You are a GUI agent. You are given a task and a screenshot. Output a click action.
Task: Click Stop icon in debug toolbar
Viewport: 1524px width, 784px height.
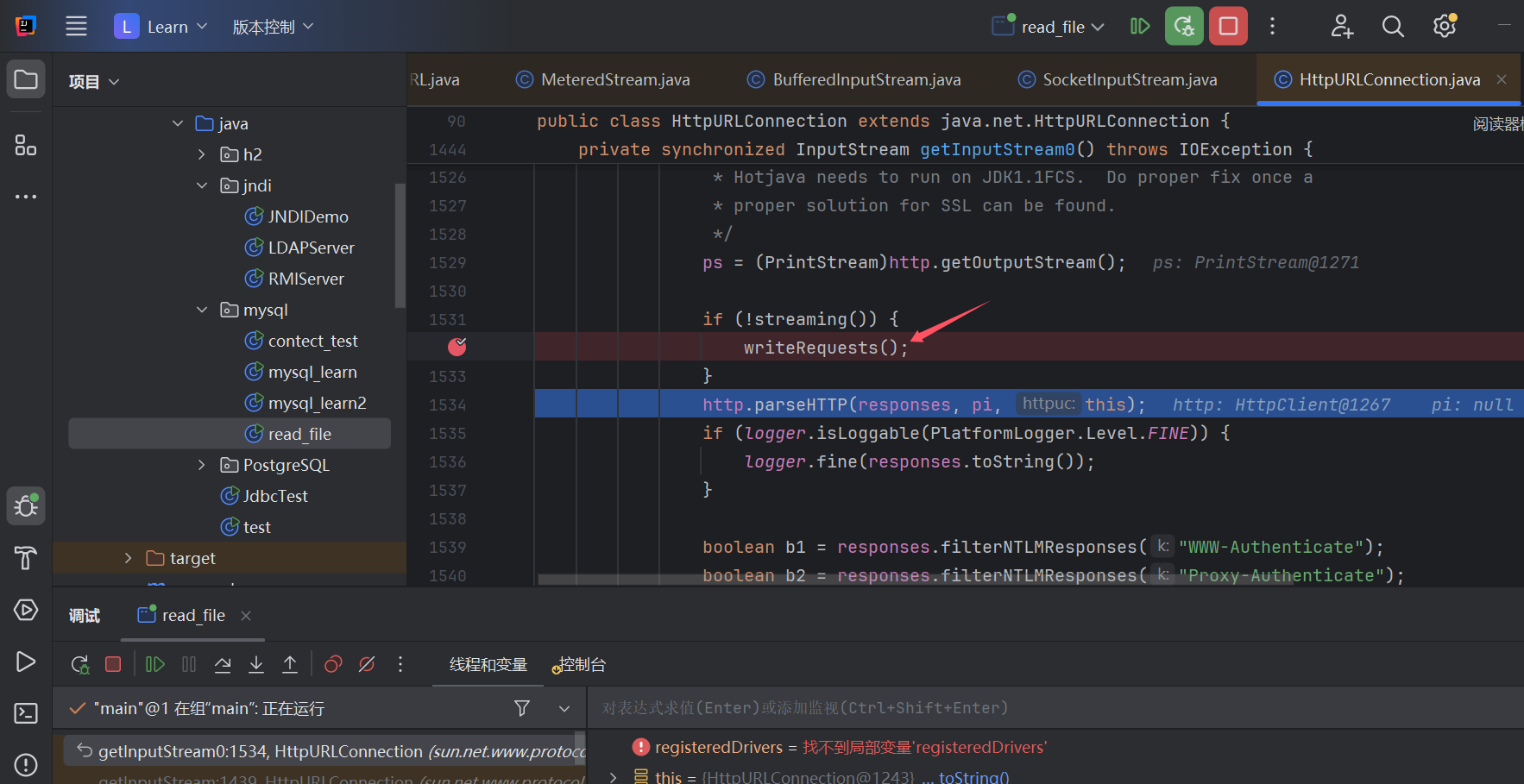[113, 664]
